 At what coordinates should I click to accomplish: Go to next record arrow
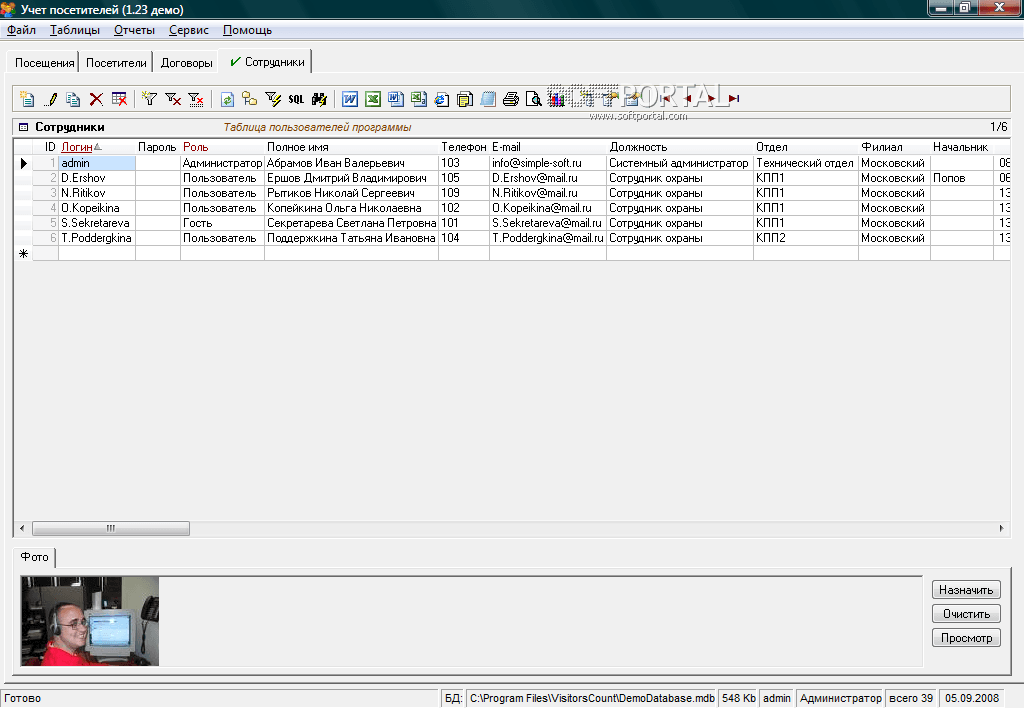click(x=711, y=99)
